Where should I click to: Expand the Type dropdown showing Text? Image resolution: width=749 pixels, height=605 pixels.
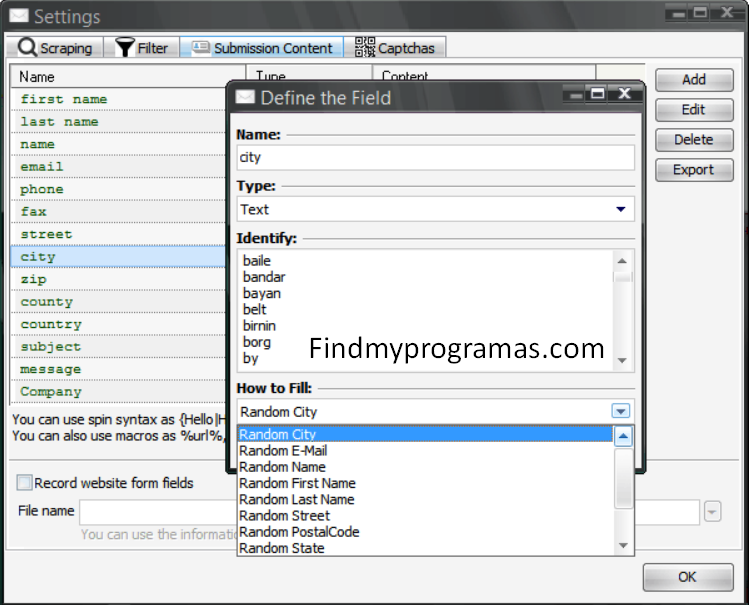(620, 209)
